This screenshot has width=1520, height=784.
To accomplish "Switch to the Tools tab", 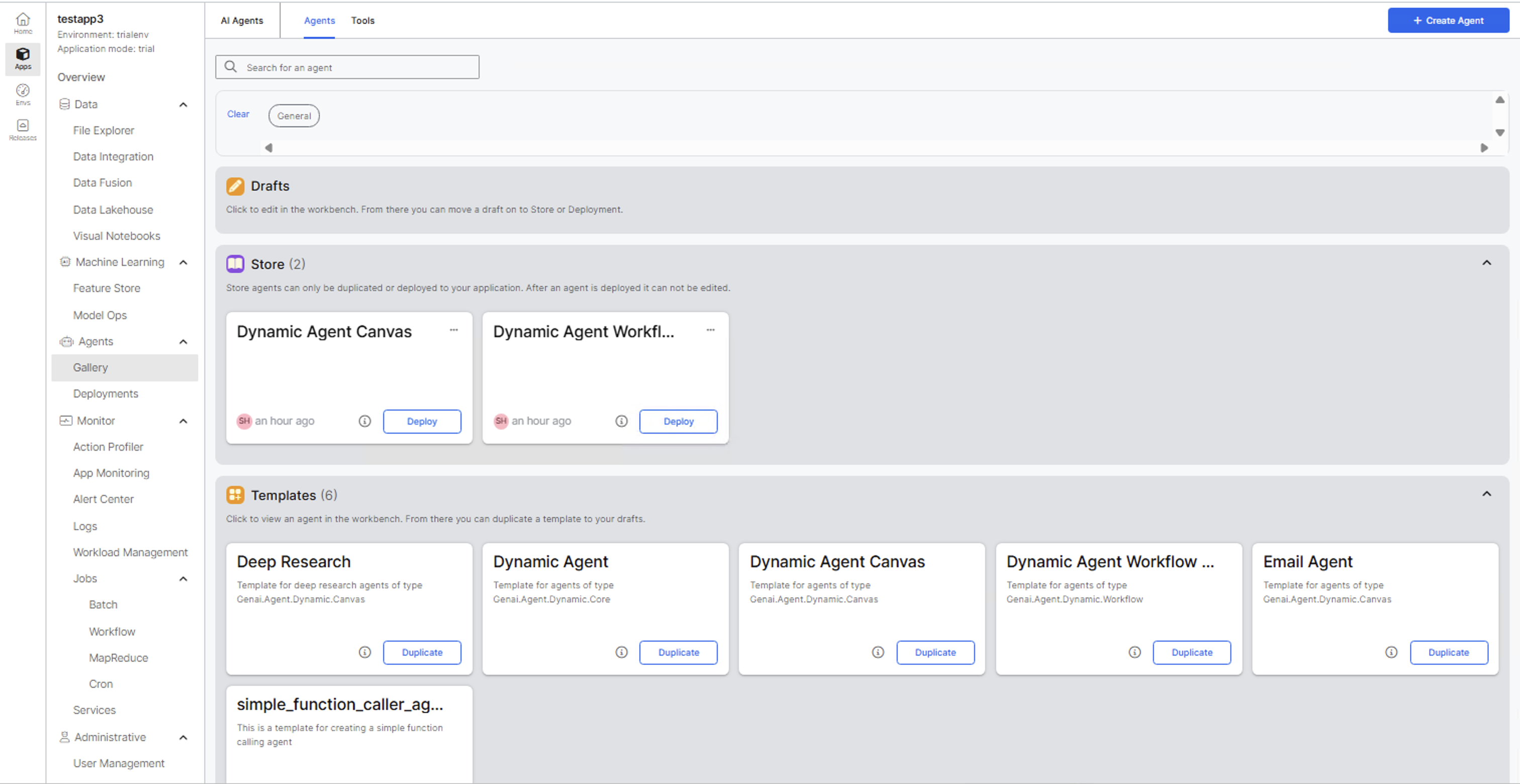I will [362, 21].
